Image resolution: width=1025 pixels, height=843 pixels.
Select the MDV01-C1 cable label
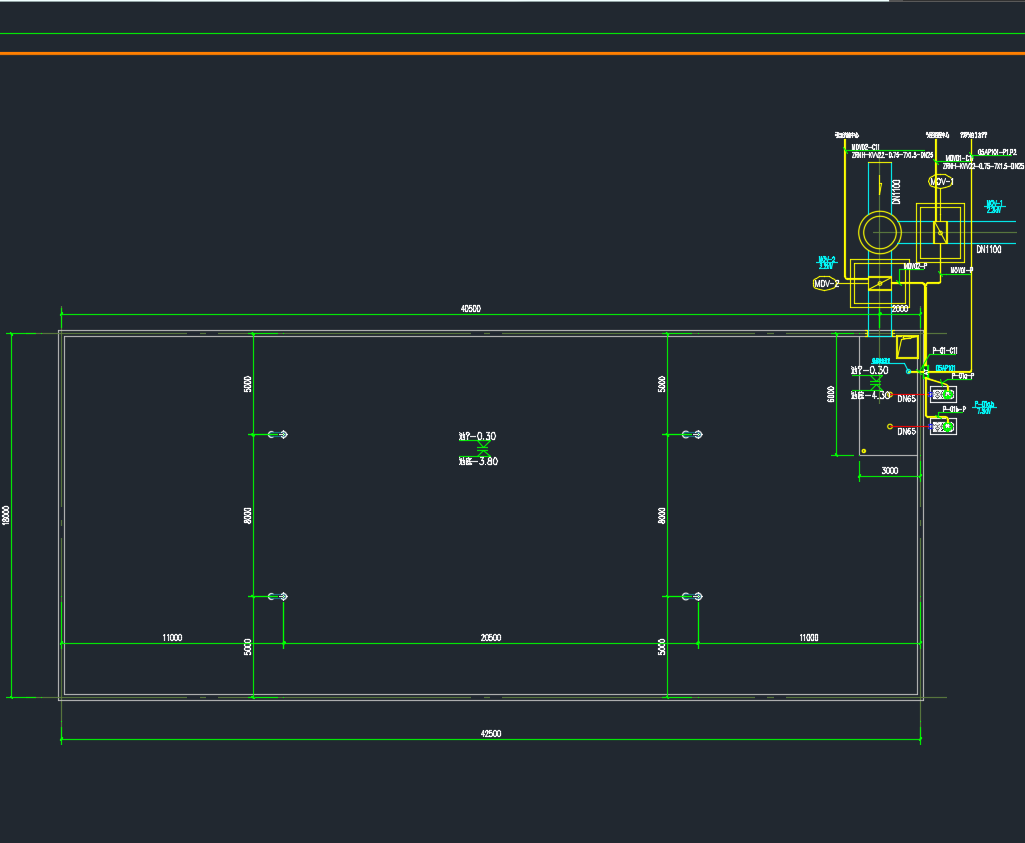[x=960, y=158]
